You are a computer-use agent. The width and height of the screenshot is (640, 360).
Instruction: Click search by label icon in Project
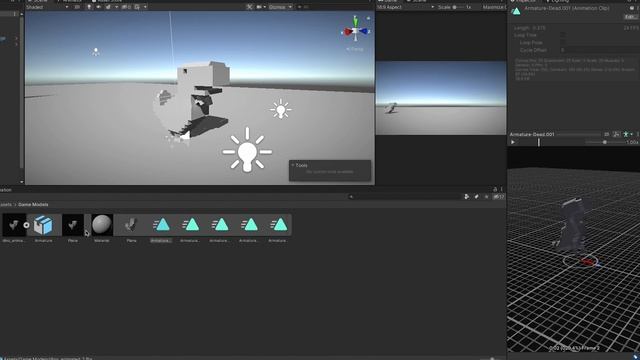pyautogui.click(x=476, y=197)
